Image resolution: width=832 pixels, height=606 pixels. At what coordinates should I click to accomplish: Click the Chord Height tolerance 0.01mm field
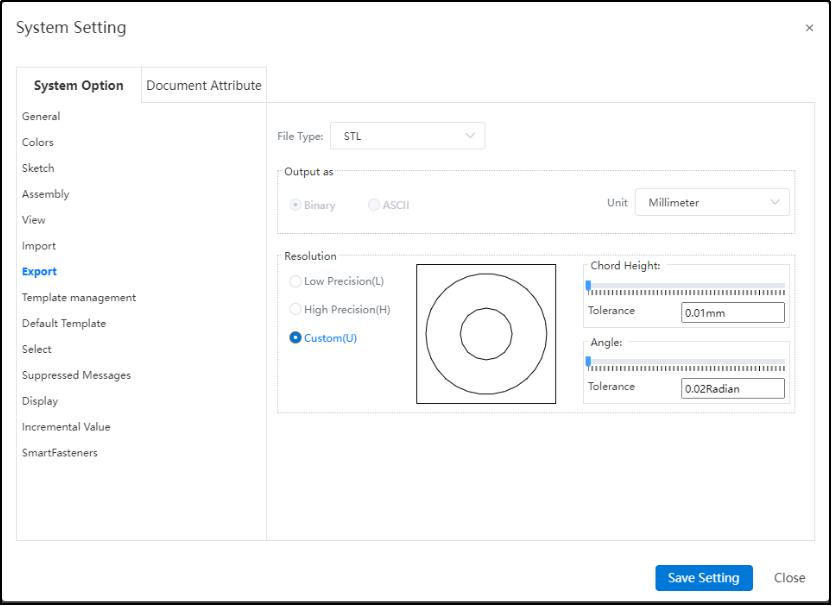click(733, 313)
